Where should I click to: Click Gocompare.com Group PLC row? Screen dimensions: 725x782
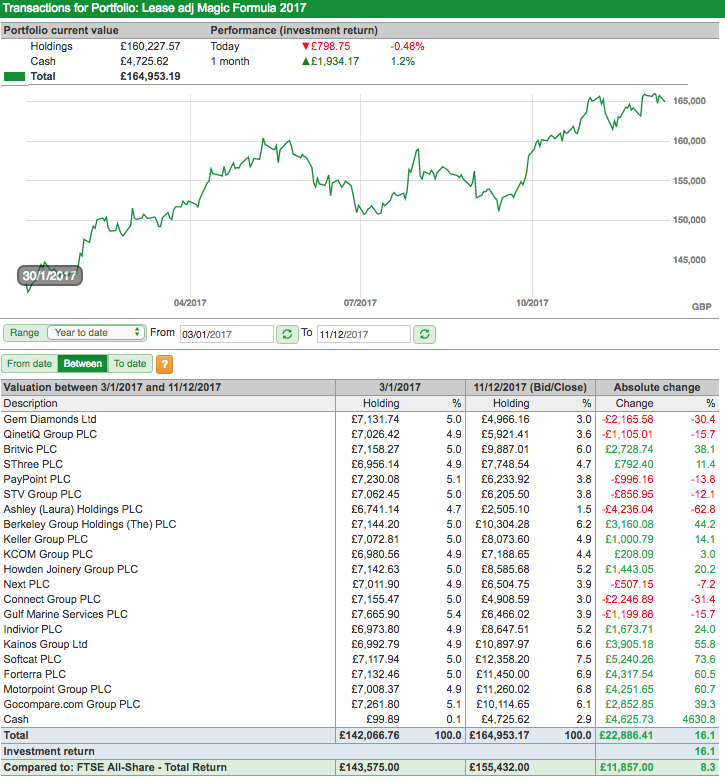tap(360, 704)
